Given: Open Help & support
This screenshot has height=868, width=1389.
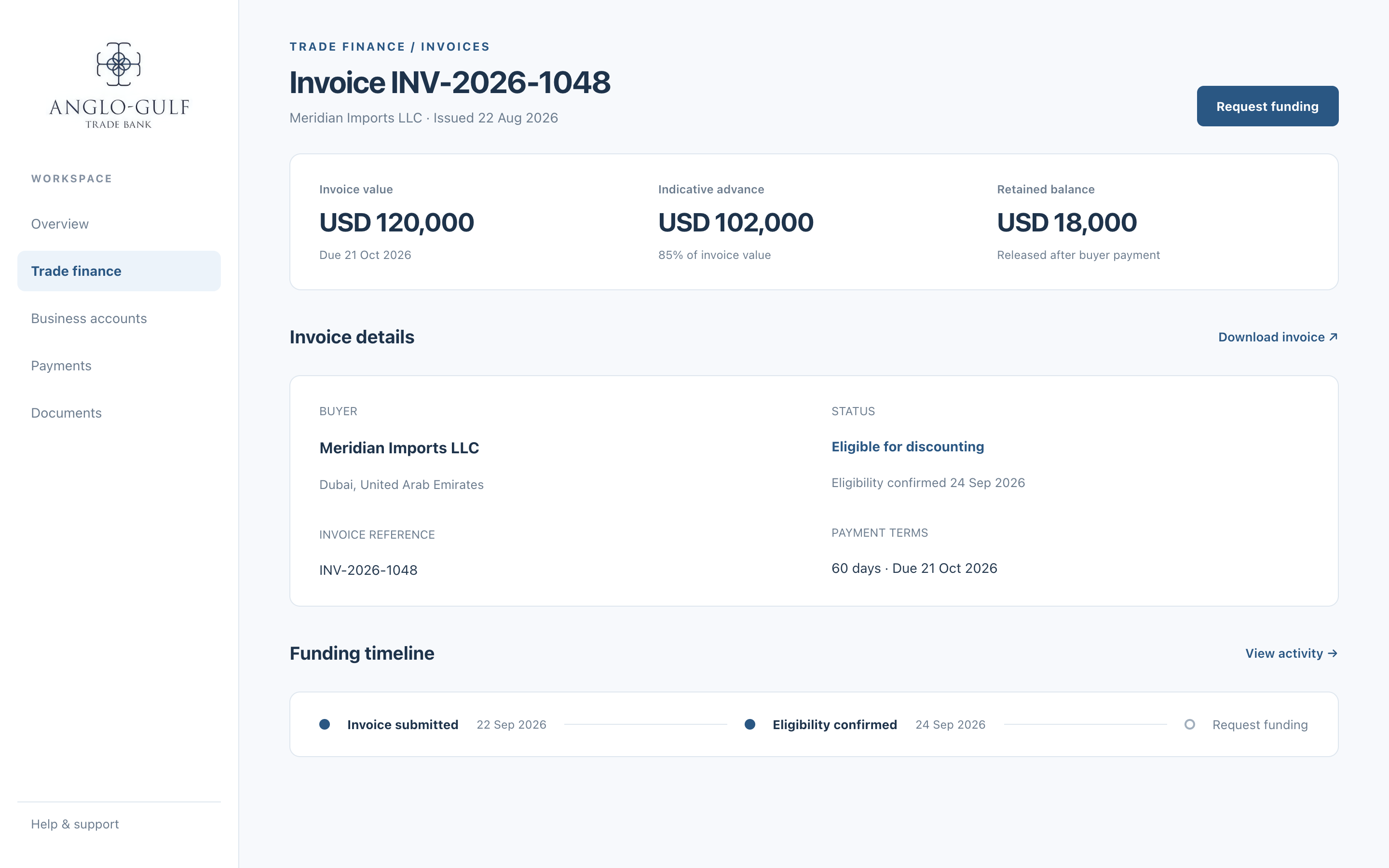Looking at the screenshot, I should (75, 824).
